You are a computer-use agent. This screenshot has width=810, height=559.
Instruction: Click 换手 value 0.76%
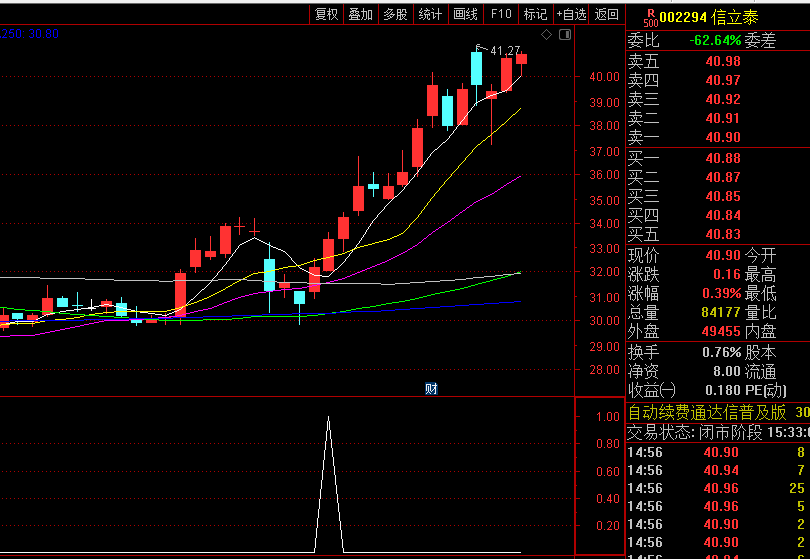click(x=722, y=352)
